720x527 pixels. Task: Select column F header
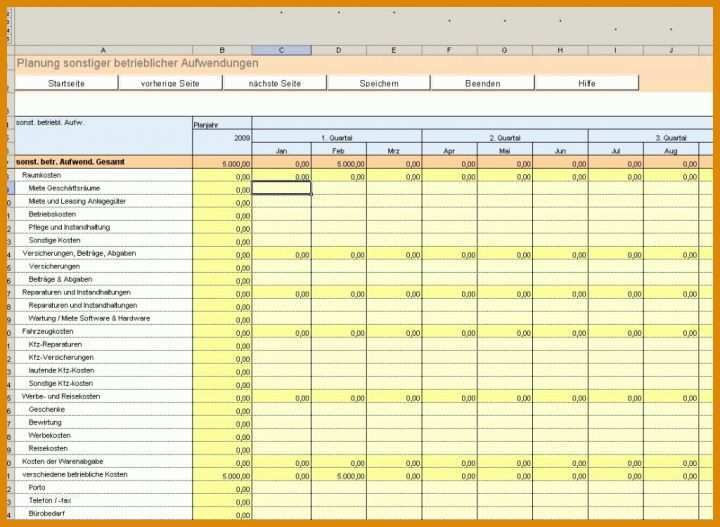[x=450, y=50]
